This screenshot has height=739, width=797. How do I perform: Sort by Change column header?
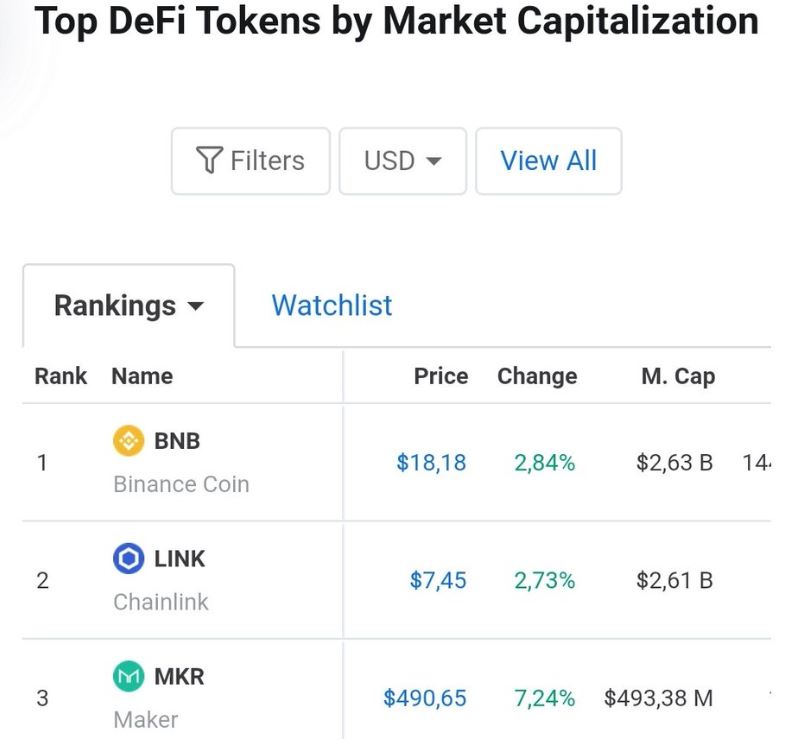click(x=537, y=376)
